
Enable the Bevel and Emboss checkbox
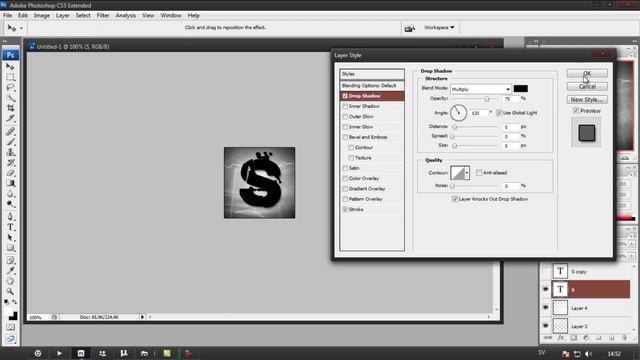345,137
